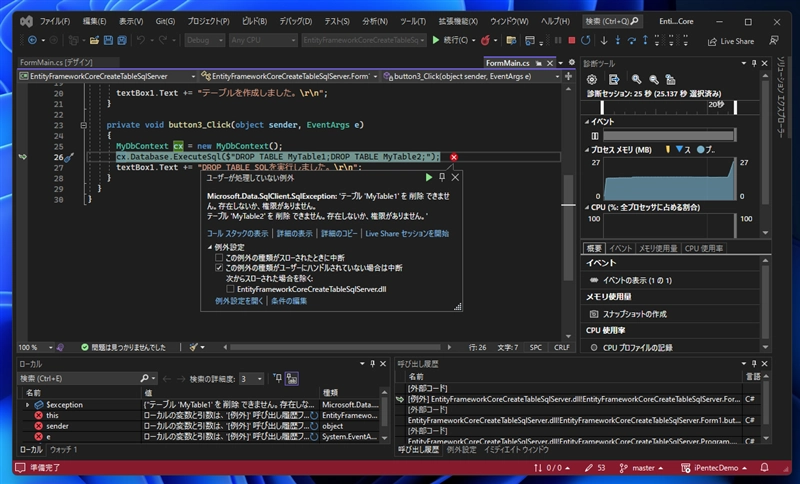Close the unhandled exception popup

[455, 177]
